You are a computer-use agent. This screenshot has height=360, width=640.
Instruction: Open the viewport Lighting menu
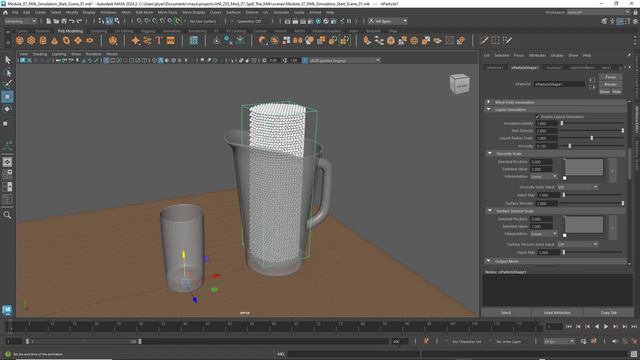coord(59,54)
